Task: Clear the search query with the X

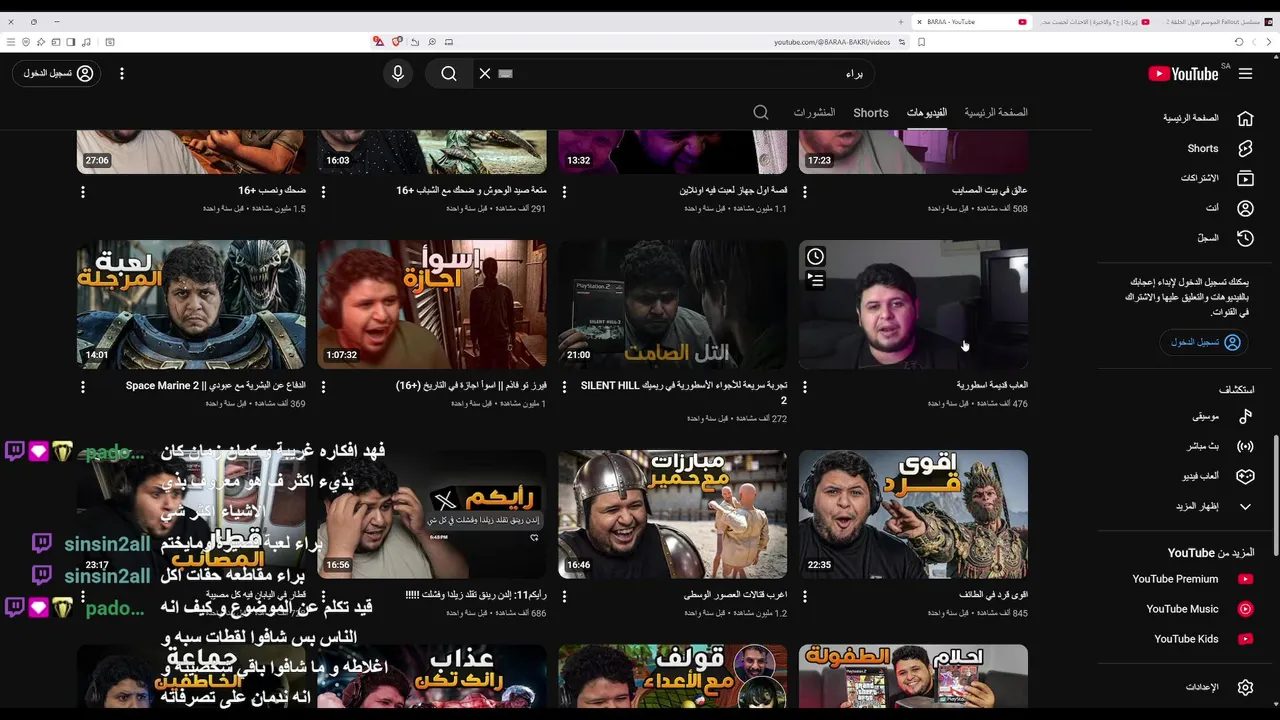Action: 485,73
